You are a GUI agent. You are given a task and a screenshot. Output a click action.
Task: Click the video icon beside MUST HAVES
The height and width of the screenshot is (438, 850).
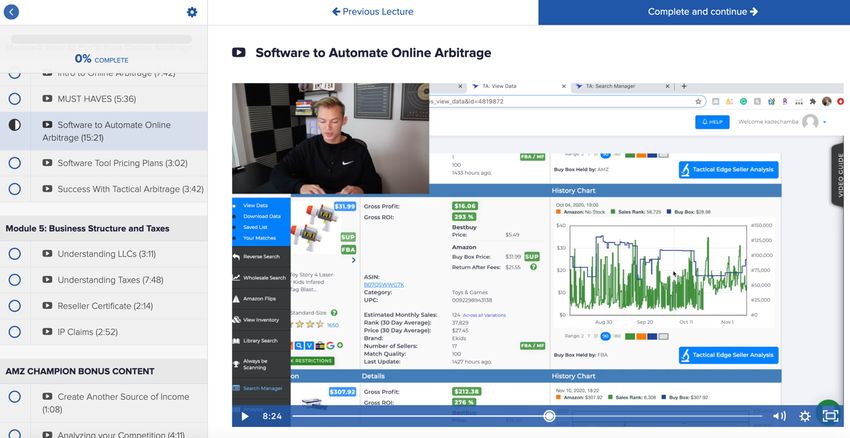pyautogui.click(x=47, y=99)
